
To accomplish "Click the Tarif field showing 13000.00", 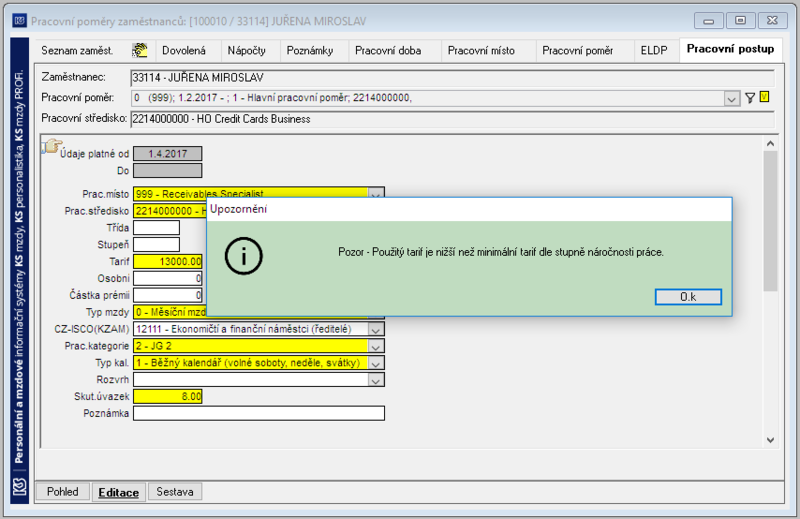I will (x=168, y=261).
